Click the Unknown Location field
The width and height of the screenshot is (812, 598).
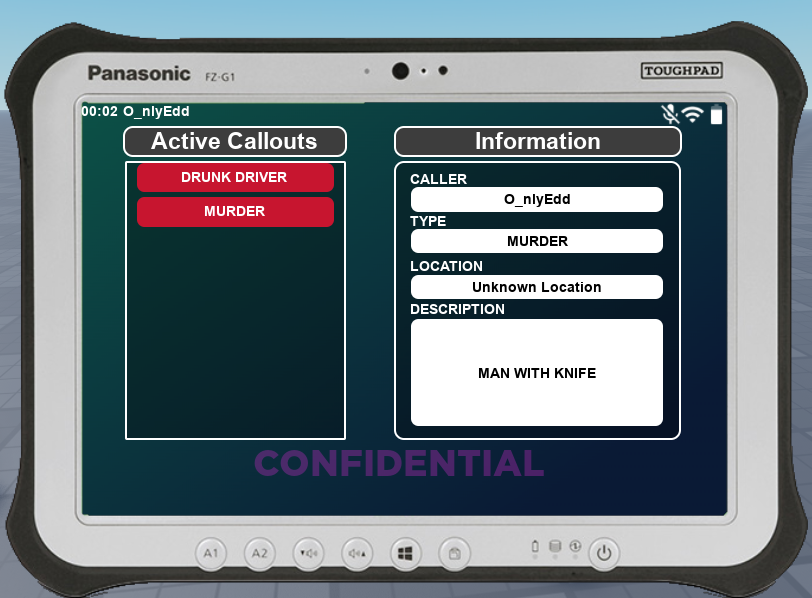click(x=537, y=287)
